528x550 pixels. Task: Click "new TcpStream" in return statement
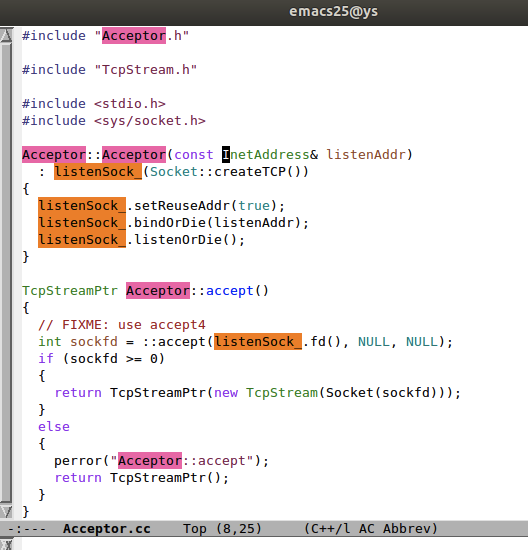pos(266,393)
